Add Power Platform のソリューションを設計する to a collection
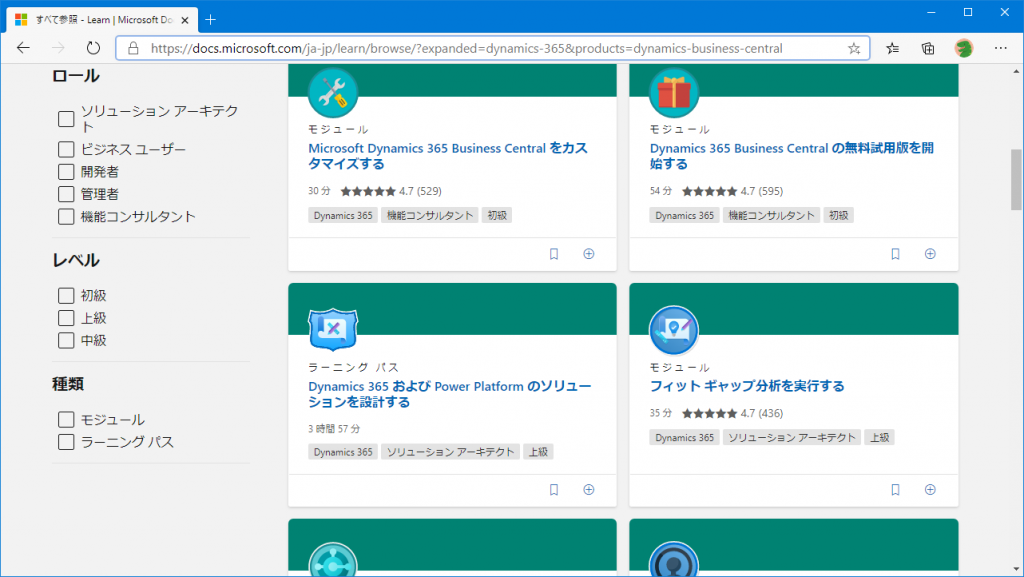Viewport: 1024px width, 577px height. (588, 490)
